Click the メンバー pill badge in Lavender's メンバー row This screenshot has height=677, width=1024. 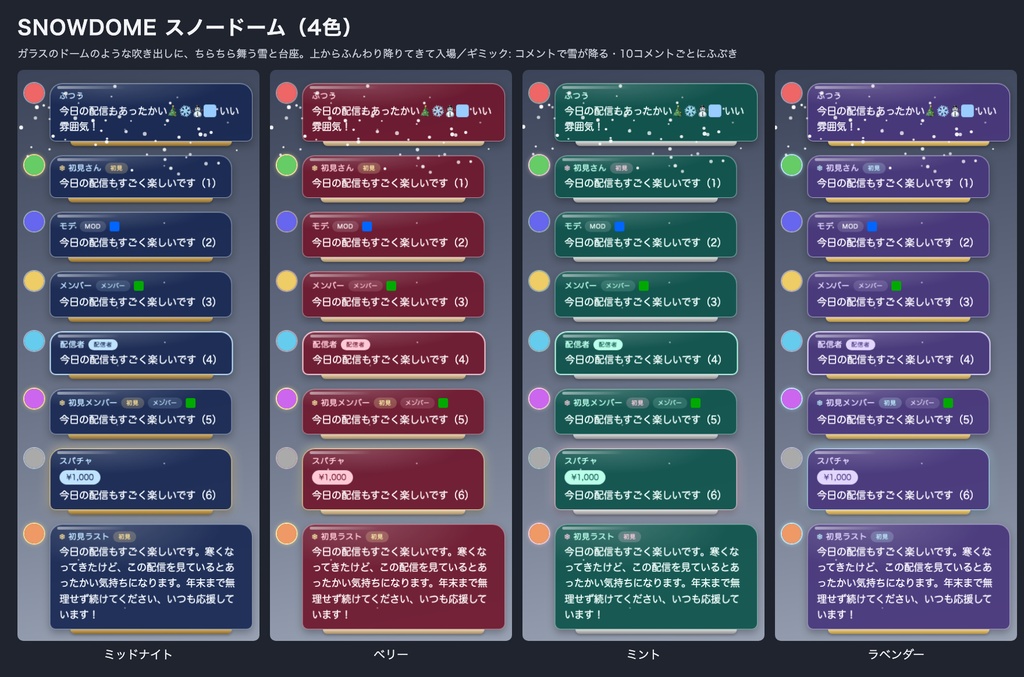click(x=870, y=286)
